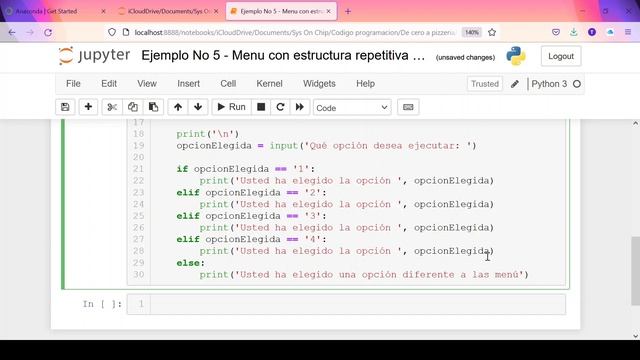Open the Help menu
This screenshot has height=360, width=640.
tap(365, 84)
